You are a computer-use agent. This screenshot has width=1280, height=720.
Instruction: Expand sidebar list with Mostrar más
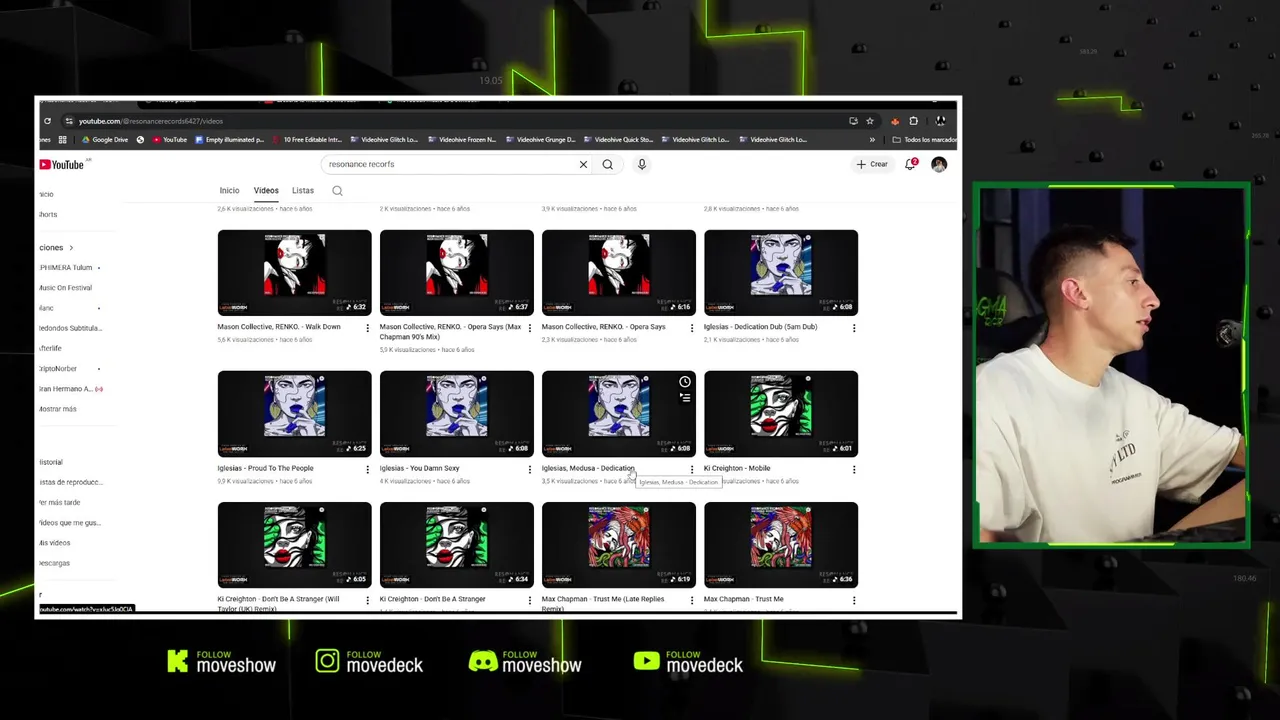pyautogui.click(x=57, y=409)
